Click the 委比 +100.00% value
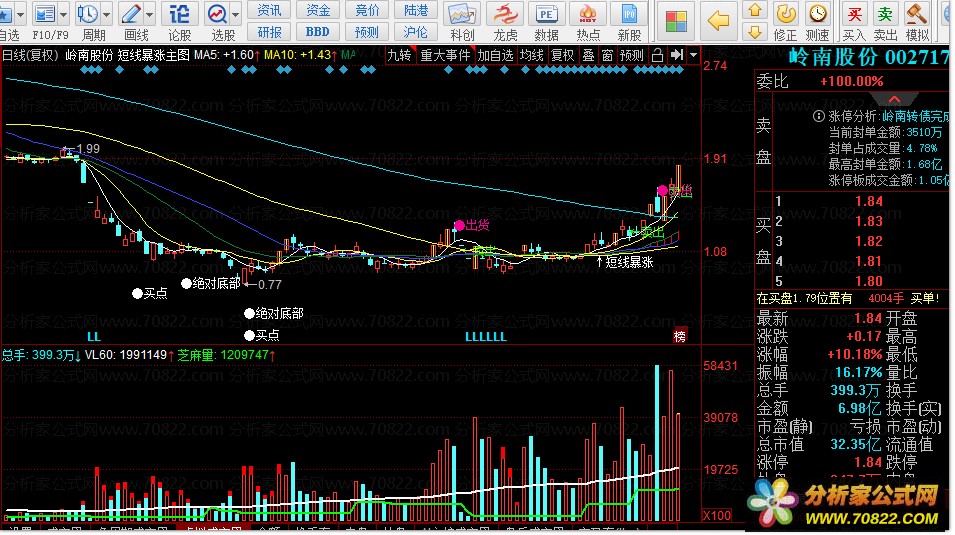 click(x=851, y=82)
